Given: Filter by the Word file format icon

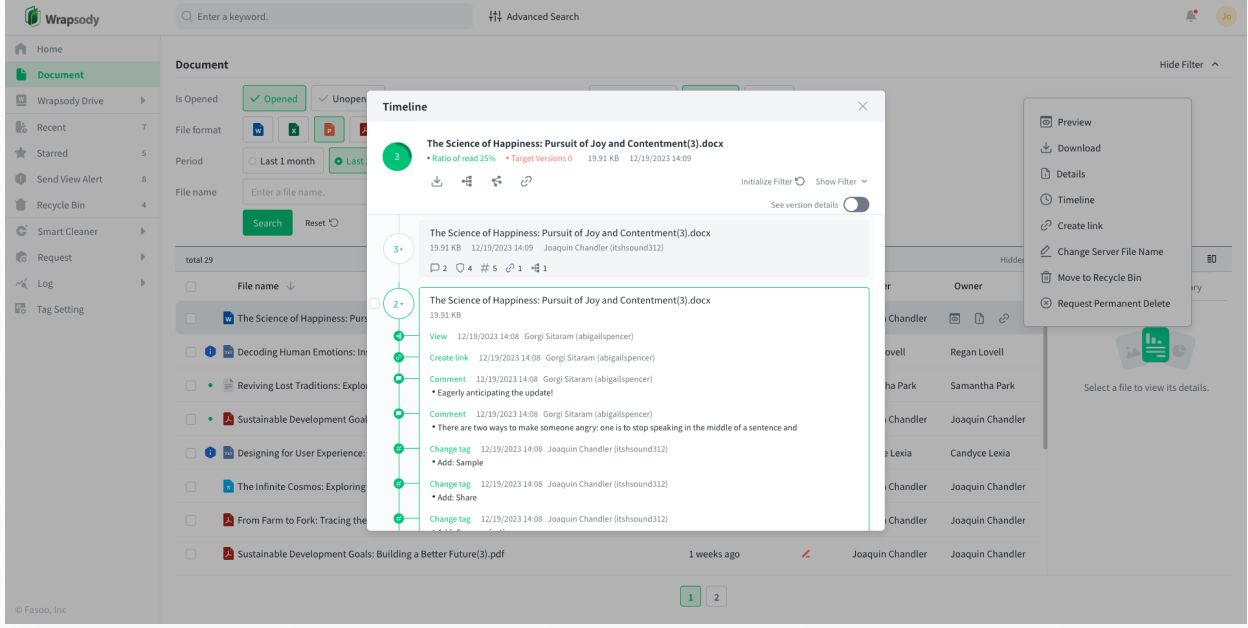Looking at the screenshot, I should pyautogui.click(x=258, y=129).
